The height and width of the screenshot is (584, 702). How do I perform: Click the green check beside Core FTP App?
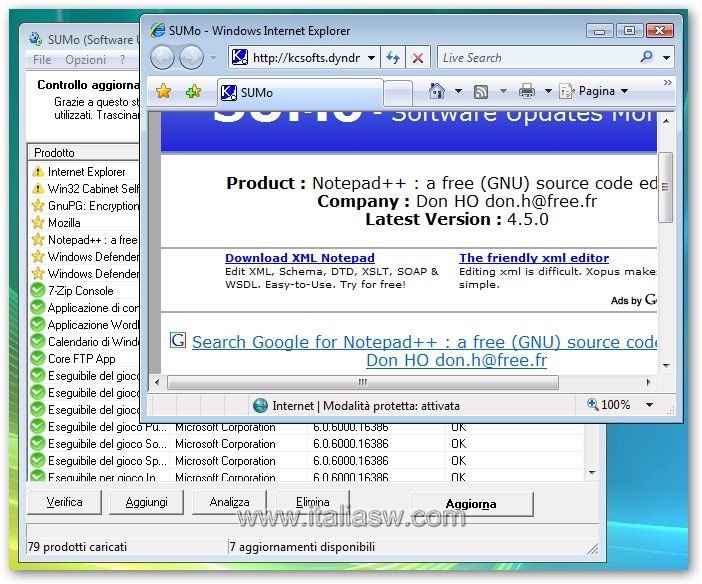(x=38, y=359)
